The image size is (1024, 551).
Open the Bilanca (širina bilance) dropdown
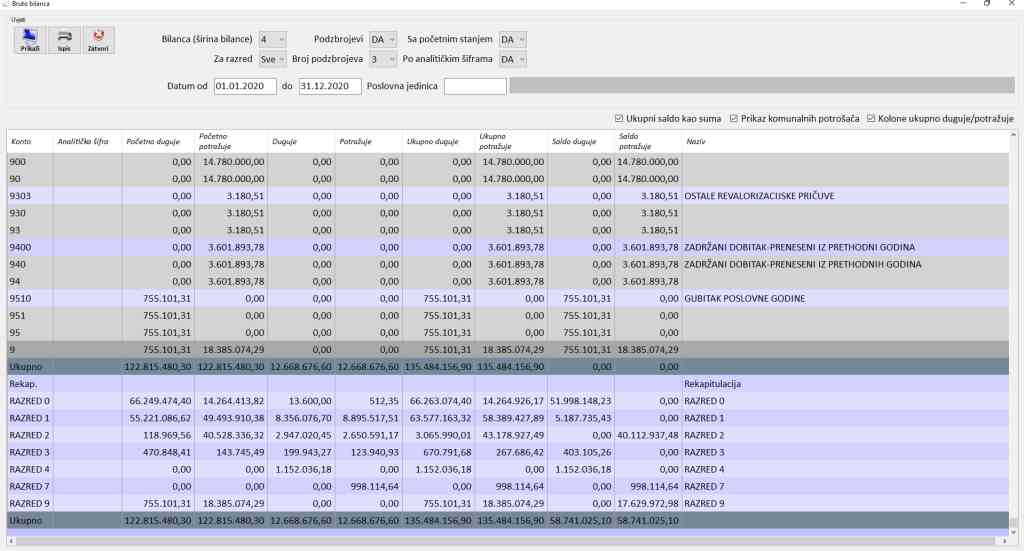click(272, 39)
